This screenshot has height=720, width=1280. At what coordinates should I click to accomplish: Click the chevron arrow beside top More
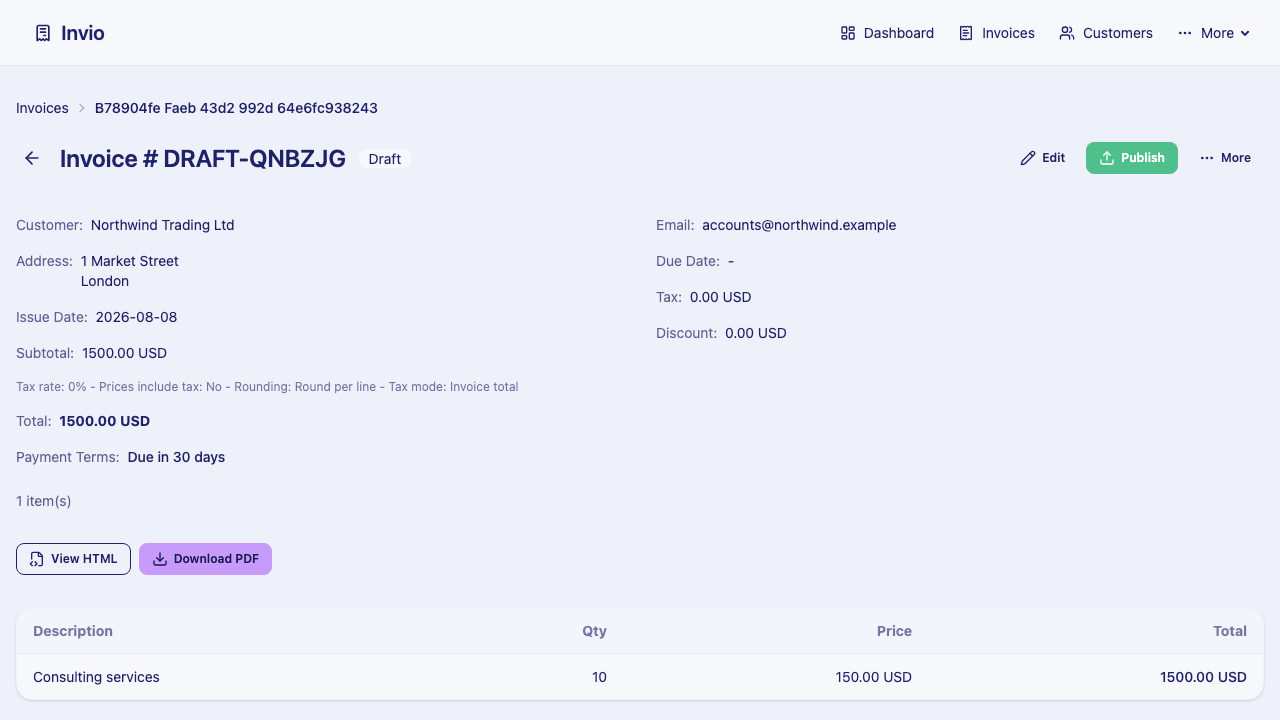click(1245, 33)
